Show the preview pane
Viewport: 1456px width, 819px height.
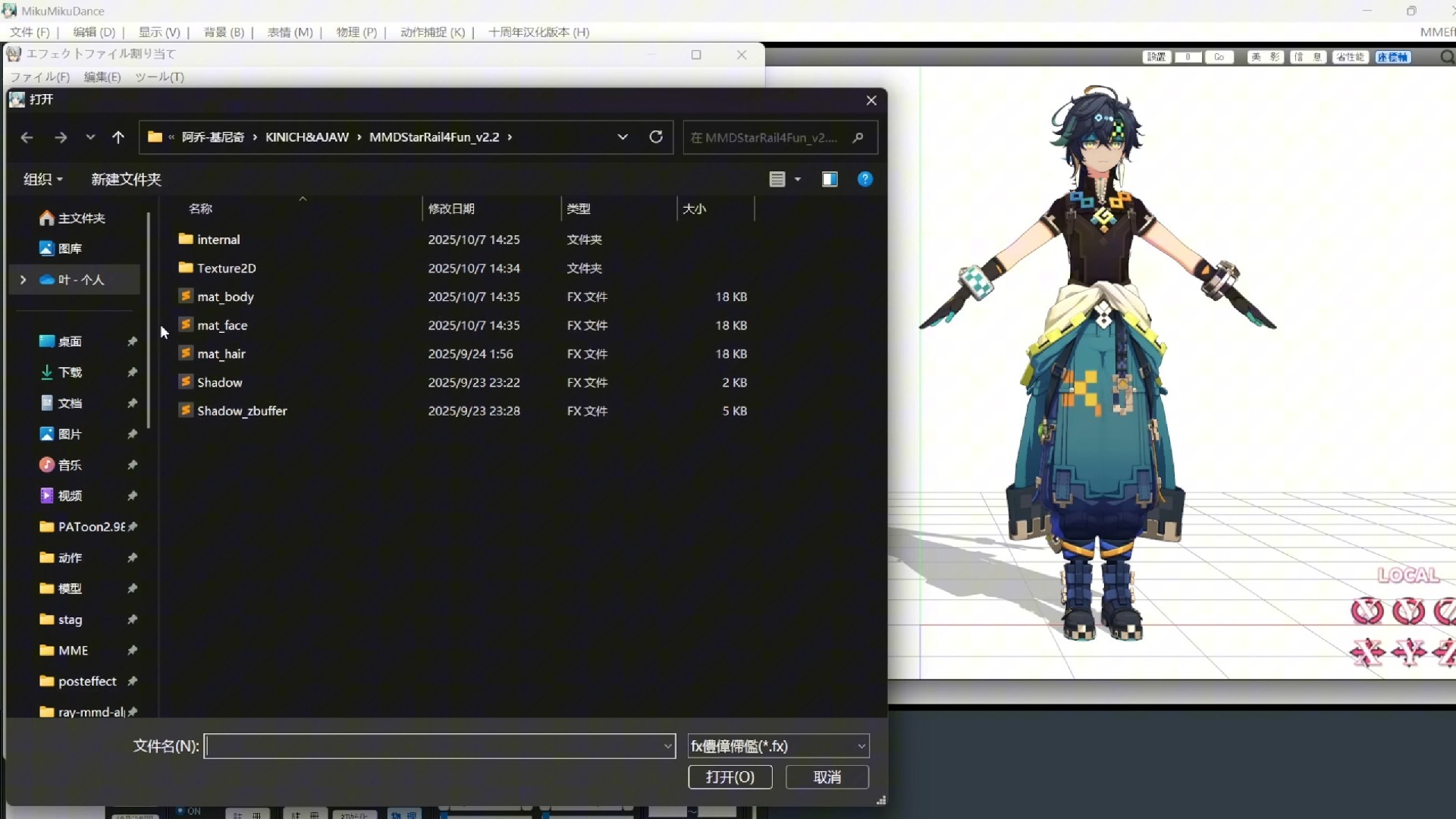coord(830,180)
